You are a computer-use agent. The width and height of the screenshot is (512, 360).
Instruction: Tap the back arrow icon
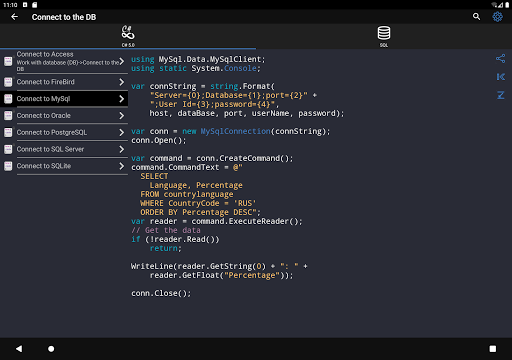[14, 17]
